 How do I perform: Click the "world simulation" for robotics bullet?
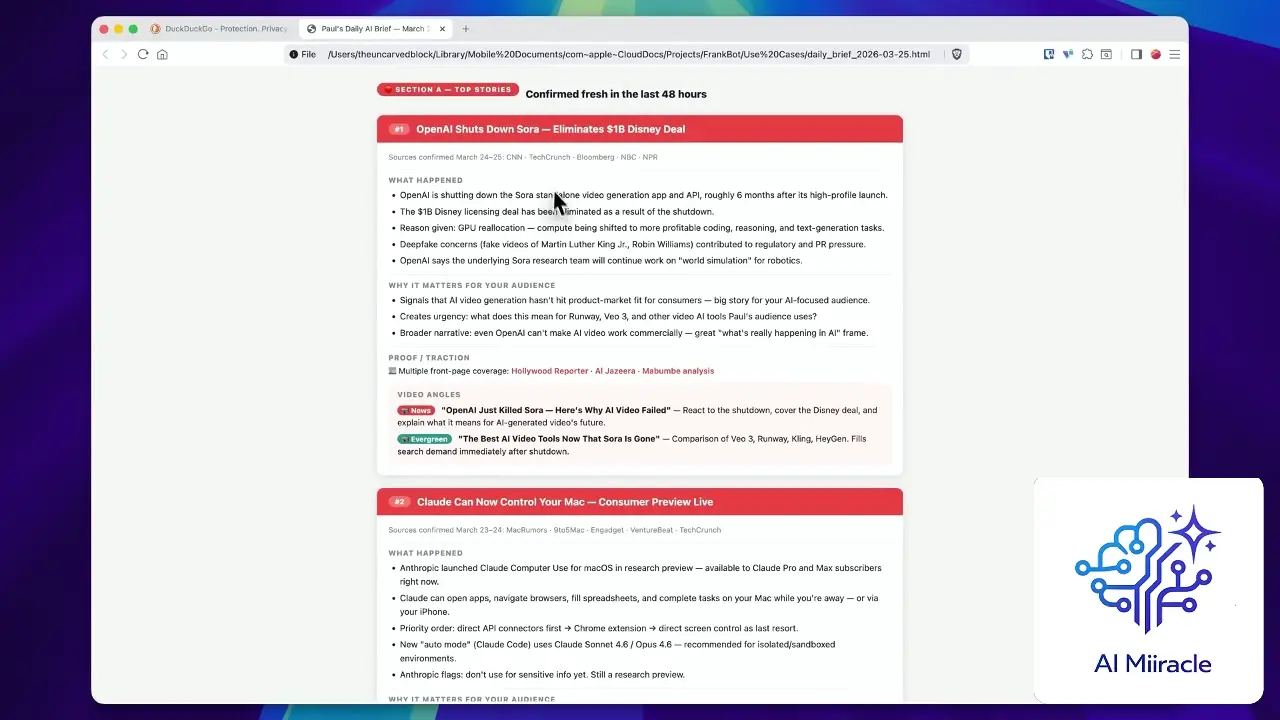point(601,261)
